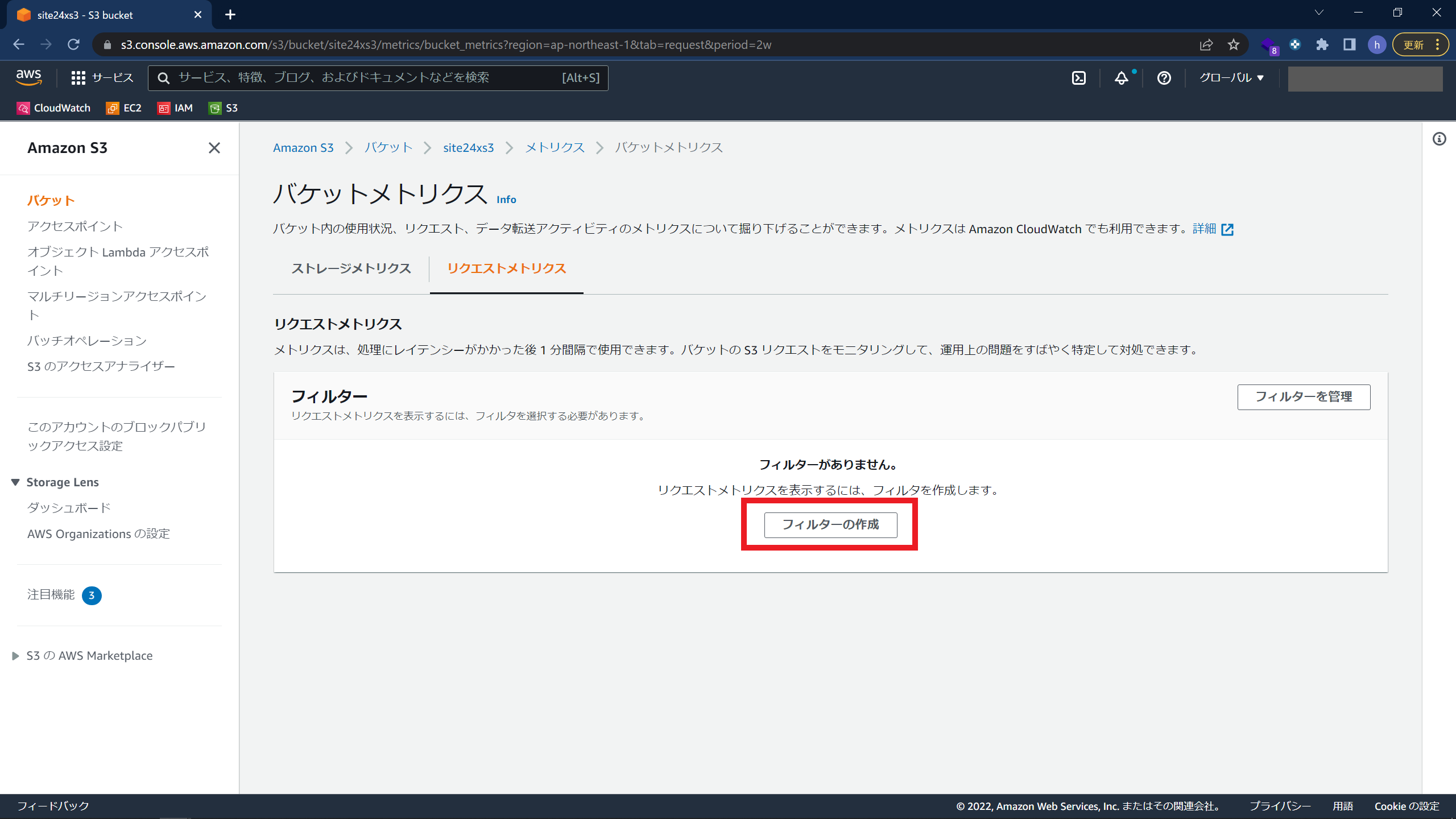Click the AWS logo home icon
The image size is (1456, 819).
point(29,78)
